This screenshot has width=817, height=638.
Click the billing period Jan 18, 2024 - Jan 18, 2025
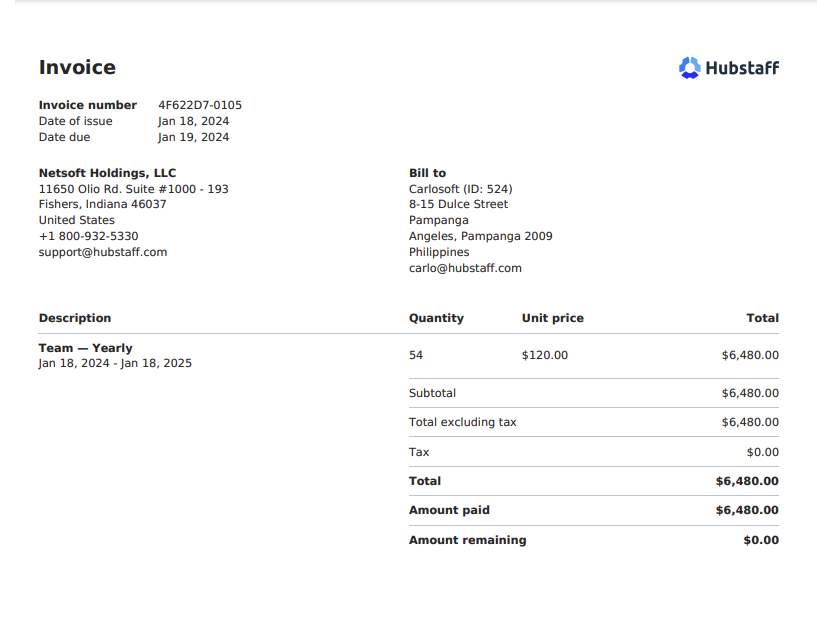click(x=115, y=363)
